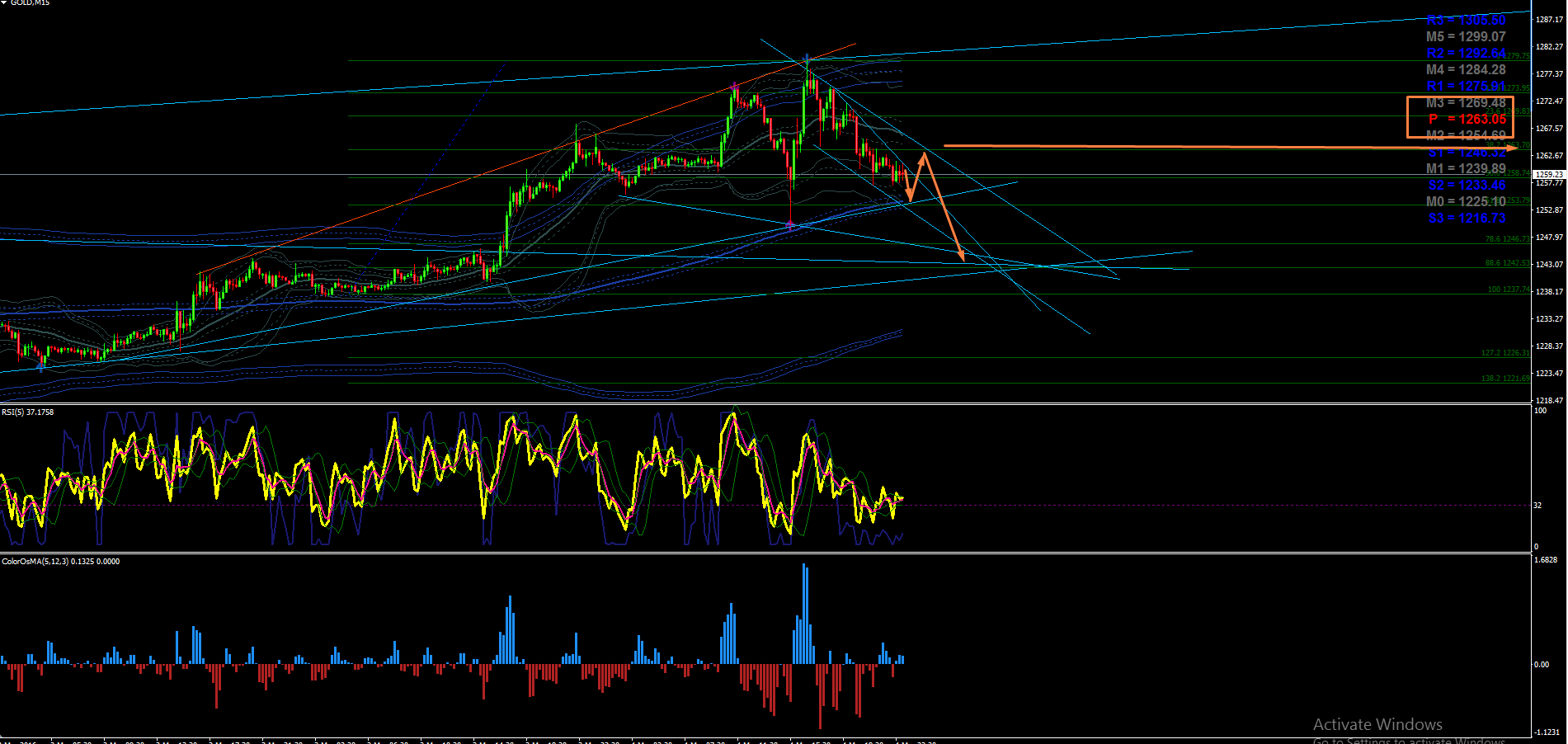Click 1252.87 on the price scale
The image size is (1568, 744).
(1550, 210)
